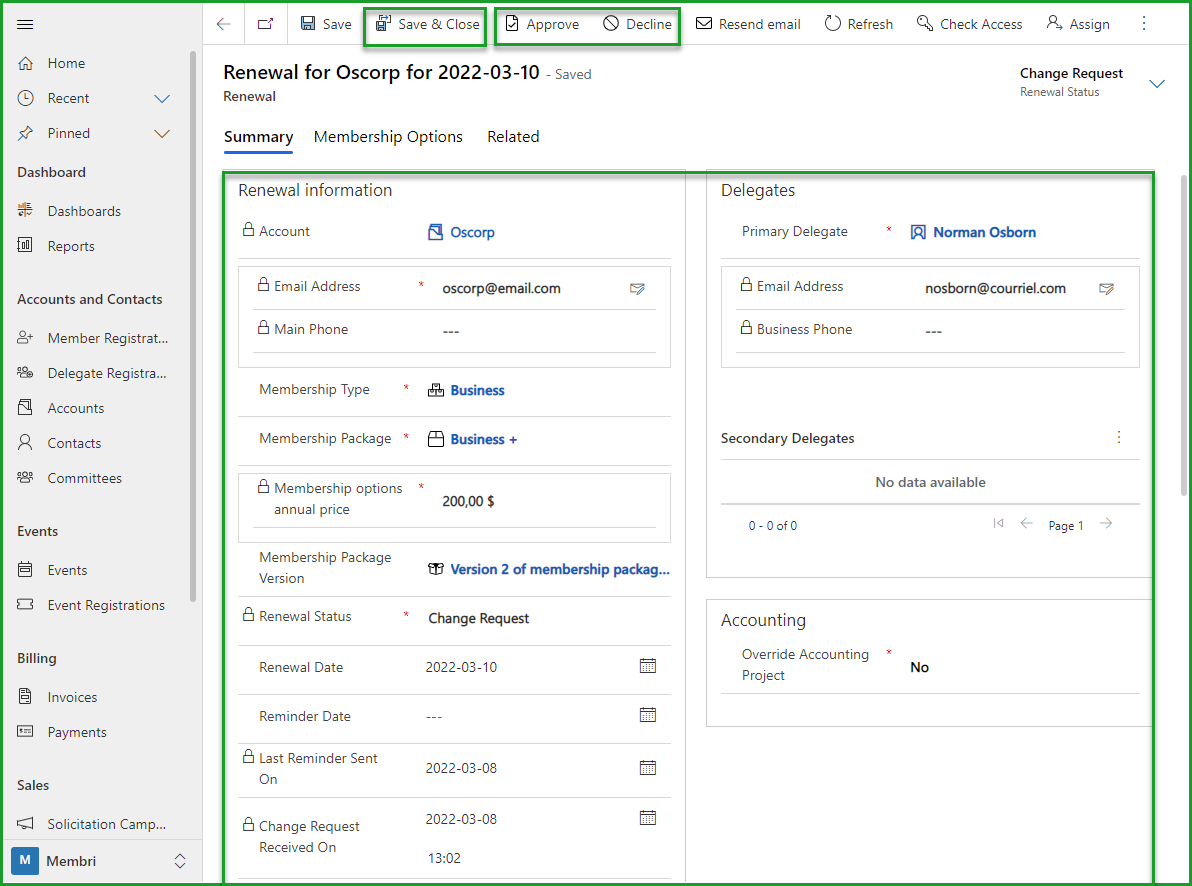Switch to the Related tab
Image resolution: width=1192 pixels, height=886 pixels.
coord(513,137)
